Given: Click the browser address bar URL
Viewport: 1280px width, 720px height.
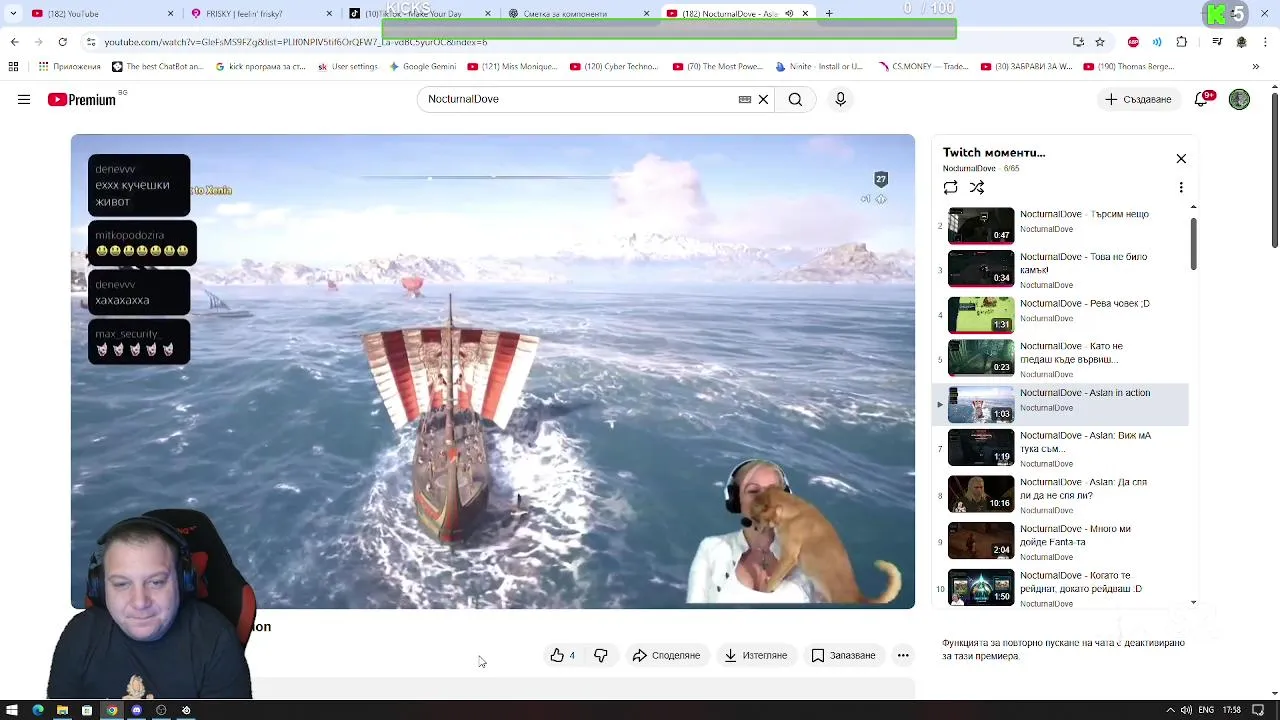Looking at the screenshot, I should click(x=295, y=42).
